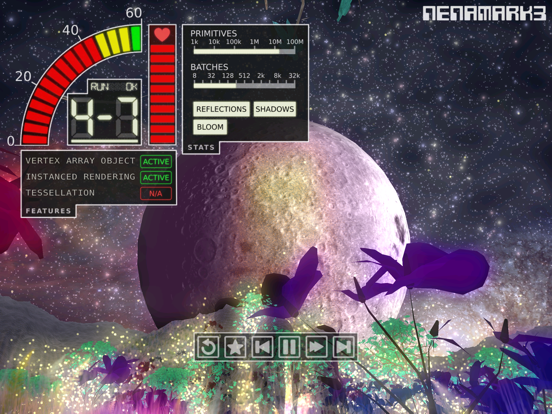Skip to the next scene
Image resolution: width=552 pixels, height=414 pixels.
pyautogui.click(x=343, y=347)
